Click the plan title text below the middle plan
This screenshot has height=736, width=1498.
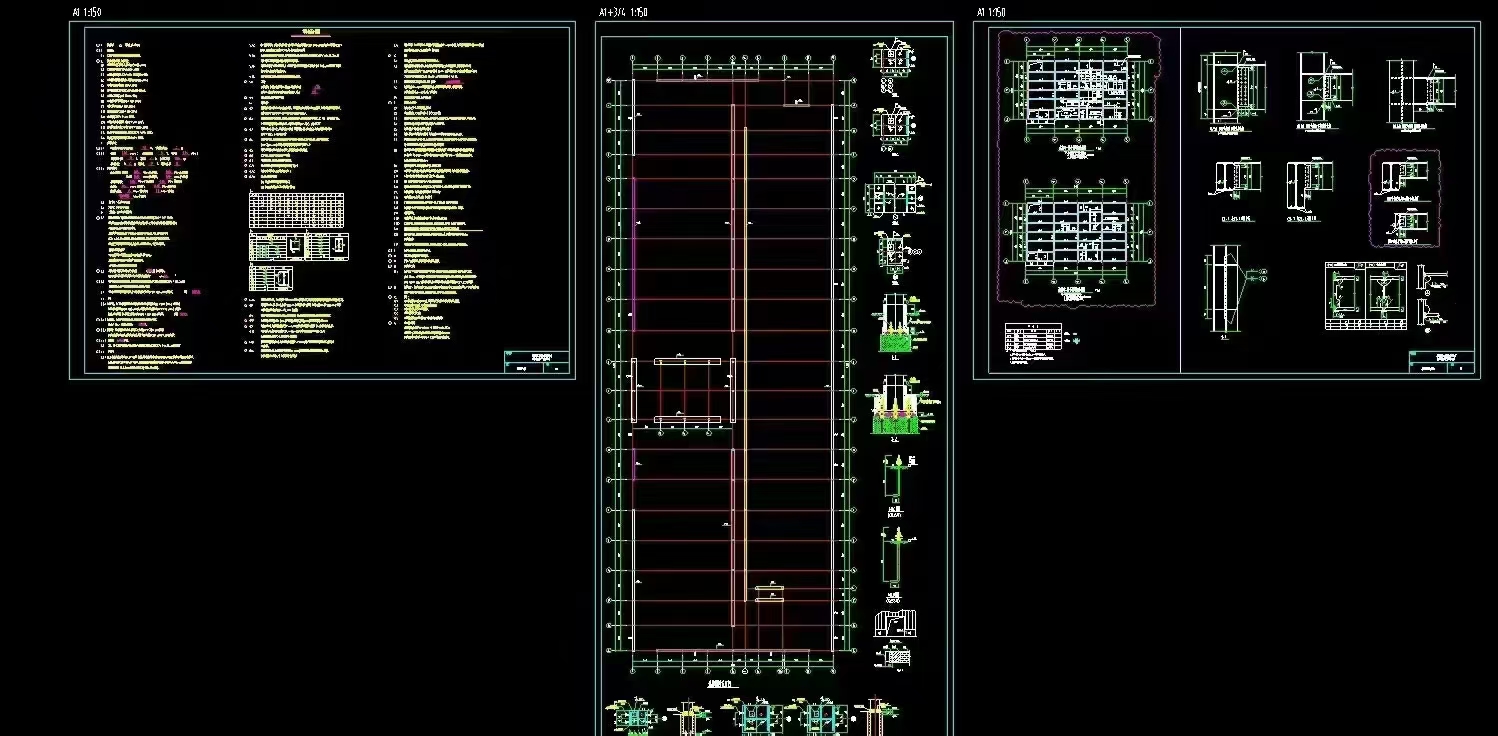click(x=720, y=684)
